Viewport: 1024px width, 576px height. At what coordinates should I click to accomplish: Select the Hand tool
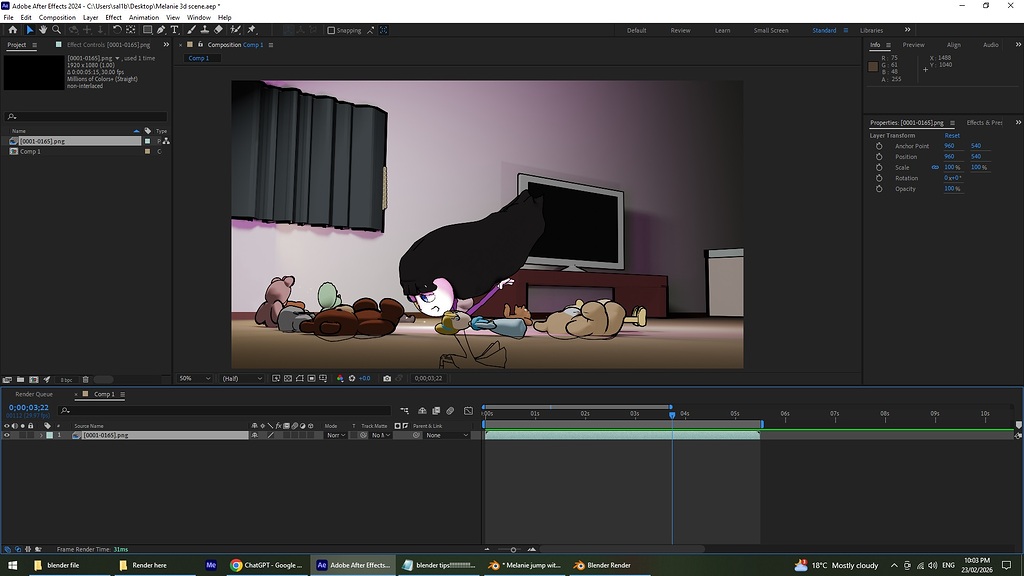[x=43, y=30]
